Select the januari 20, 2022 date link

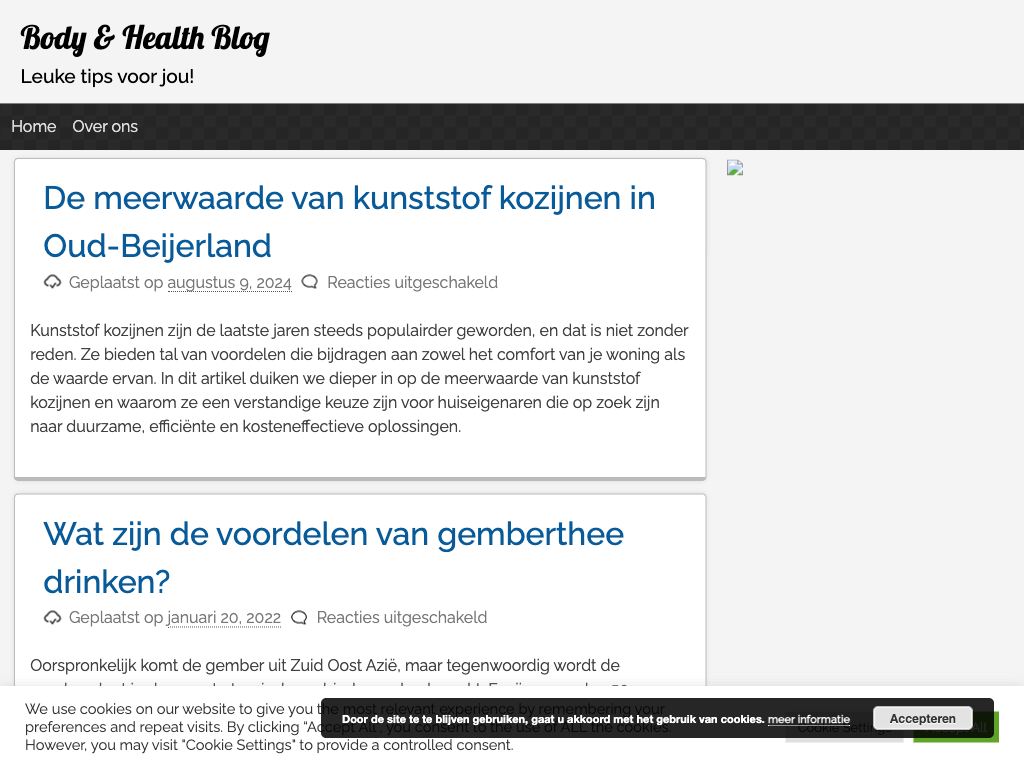[x=224, y=618]
